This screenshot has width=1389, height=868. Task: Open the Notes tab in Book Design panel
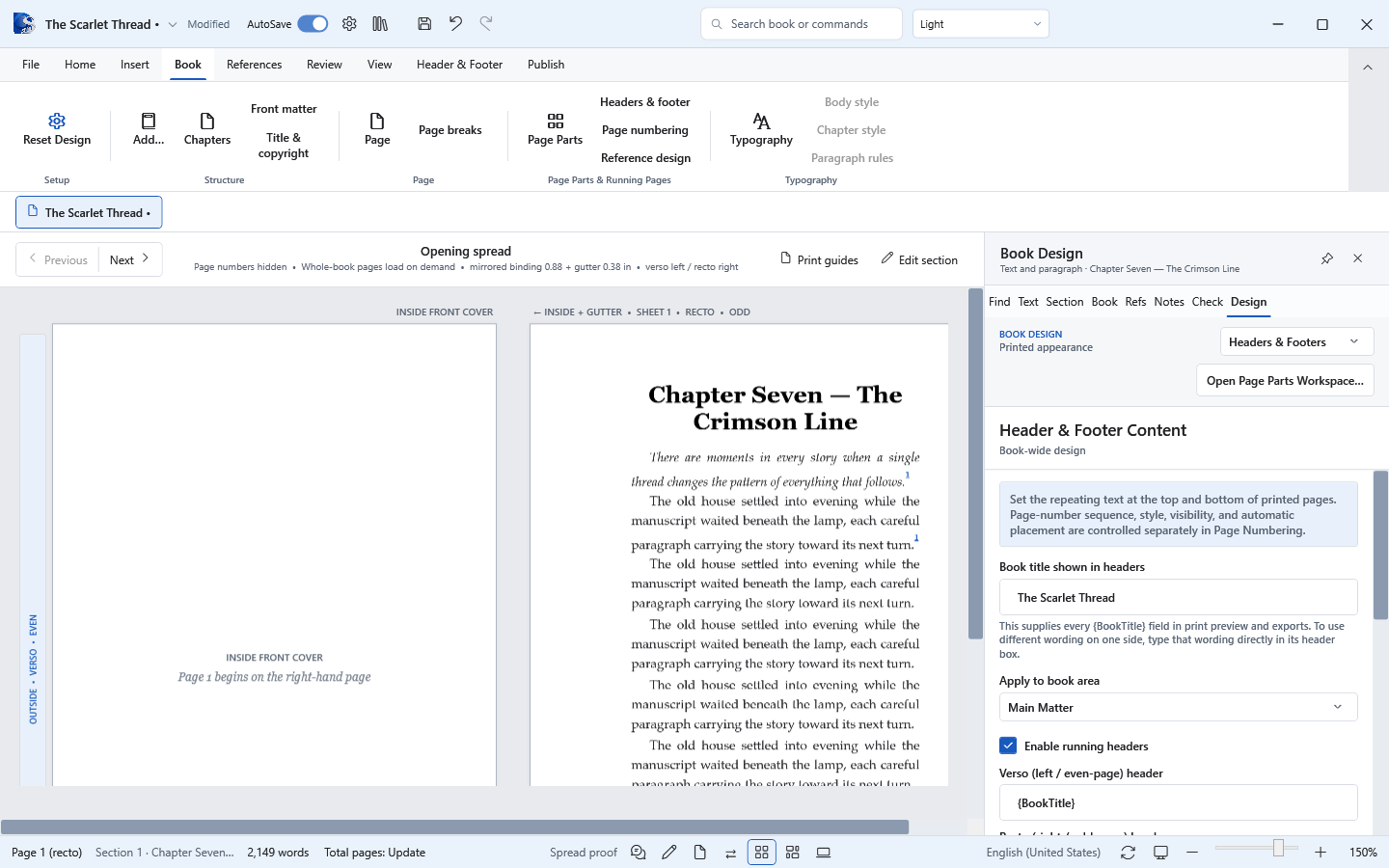1169,302
